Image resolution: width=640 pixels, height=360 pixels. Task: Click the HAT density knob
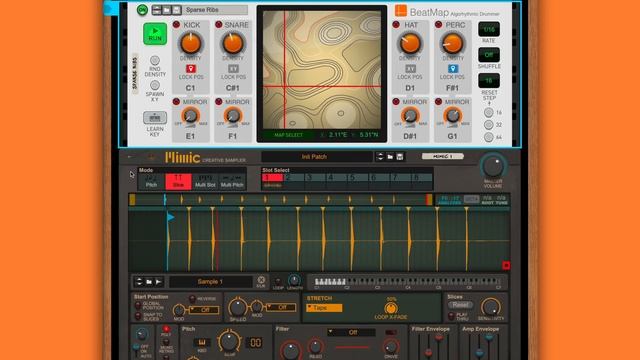410,43
